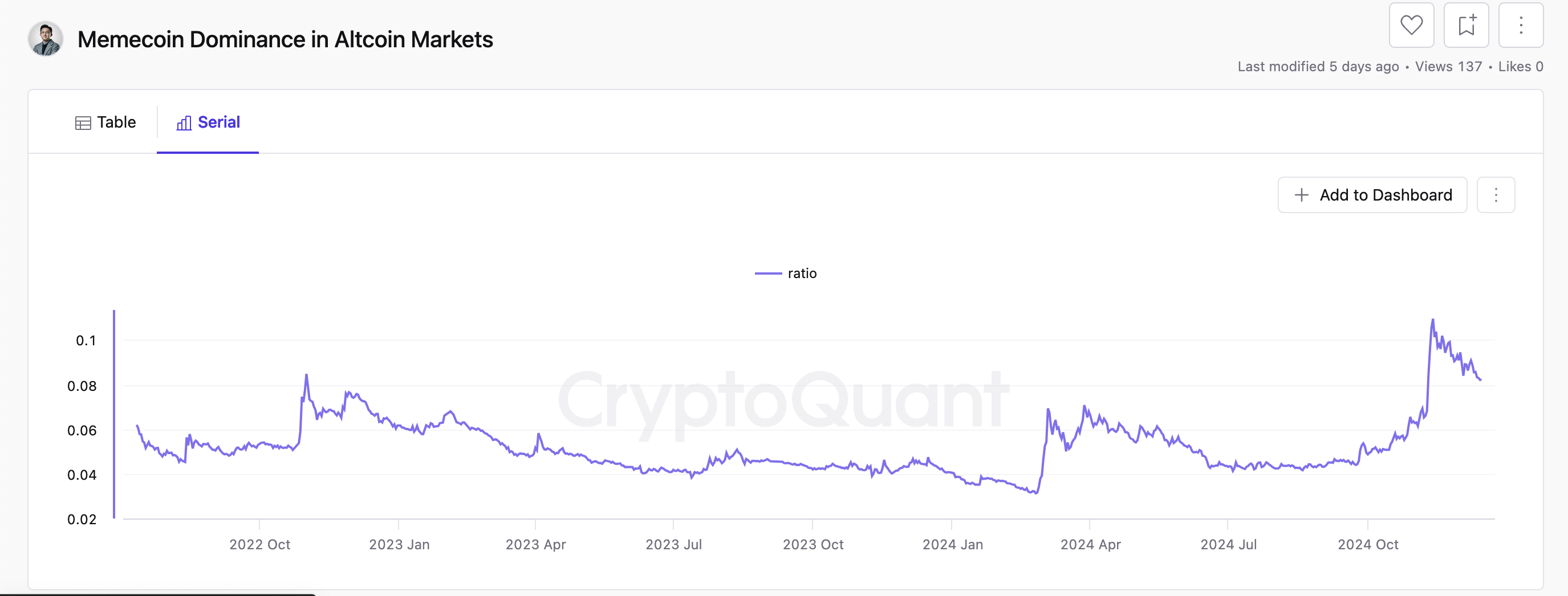Screen dimensions: 1568x596
Task: Click the table grid icon
Action: coord(83,123)
